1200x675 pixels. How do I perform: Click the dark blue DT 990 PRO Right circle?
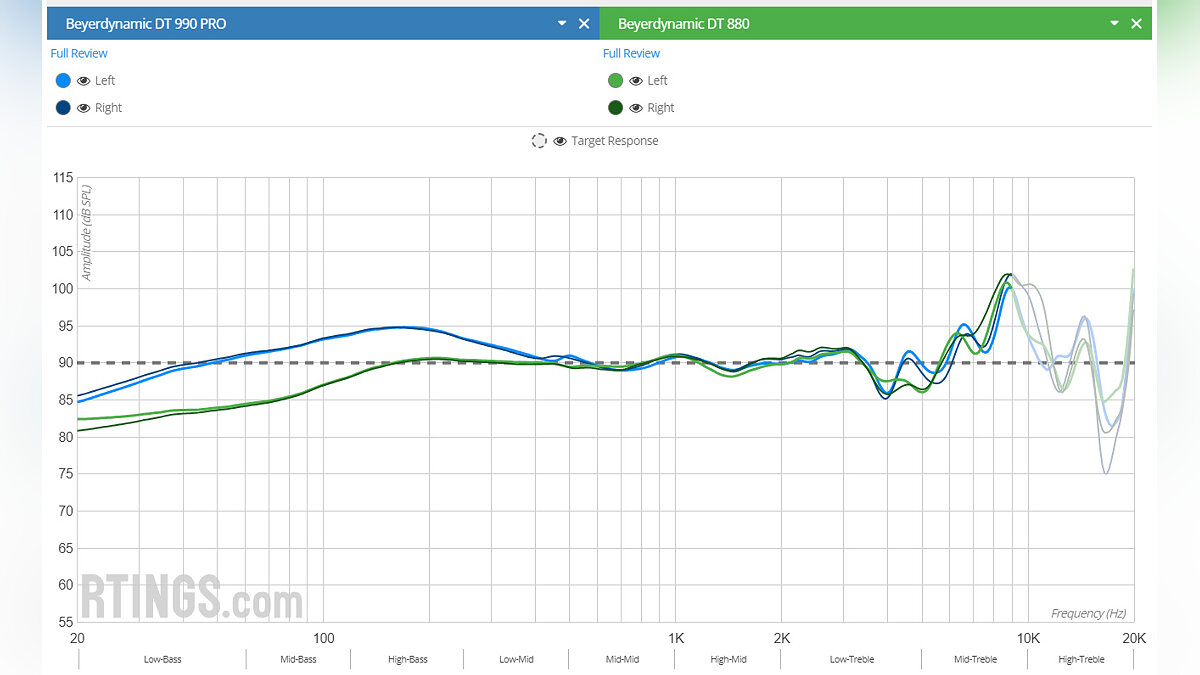point(64,108)
